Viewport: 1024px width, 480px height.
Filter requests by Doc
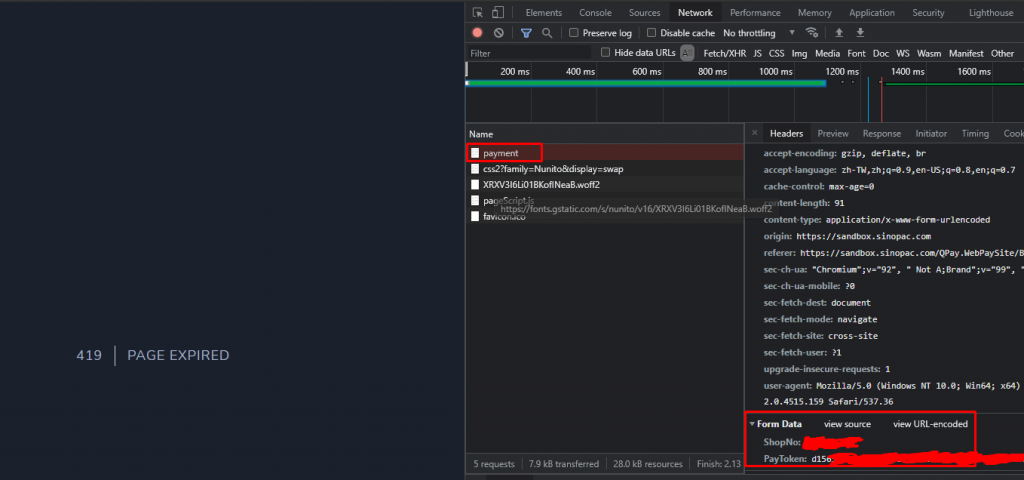tap(880, 54)
